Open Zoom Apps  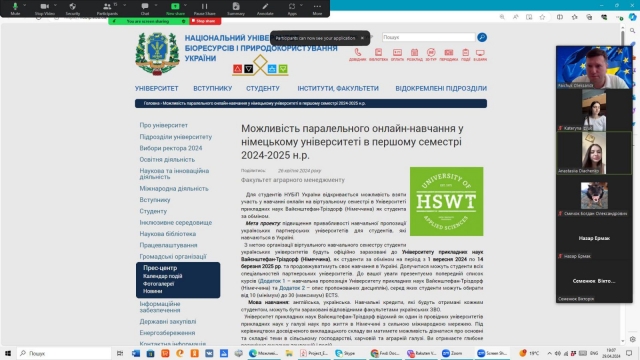[x=292, y=9]
